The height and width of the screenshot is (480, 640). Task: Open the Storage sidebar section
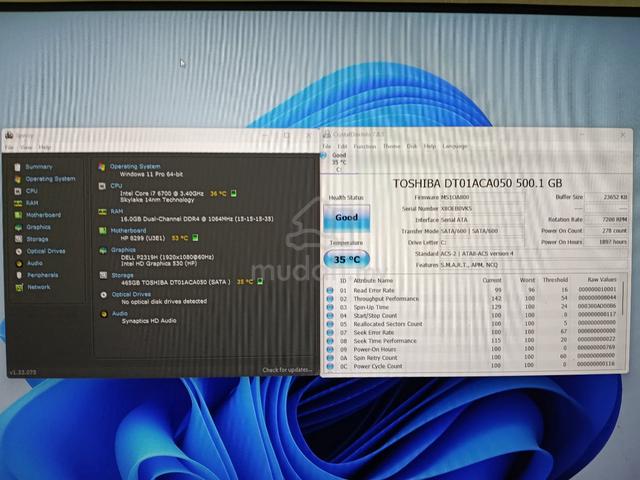[37, 239]
